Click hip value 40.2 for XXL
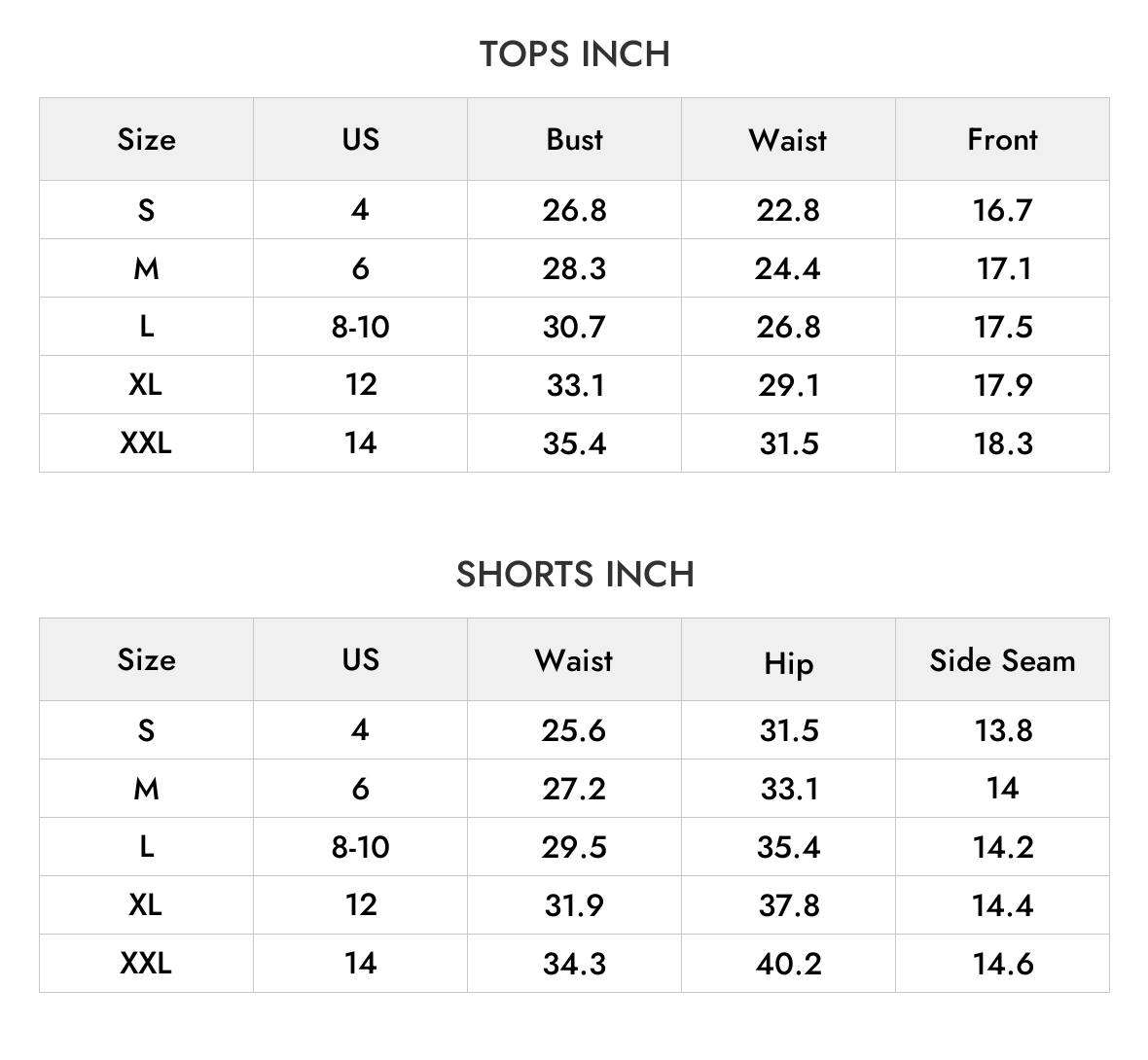Viewport: 1148px width, 1060px height. click(788, 964)
